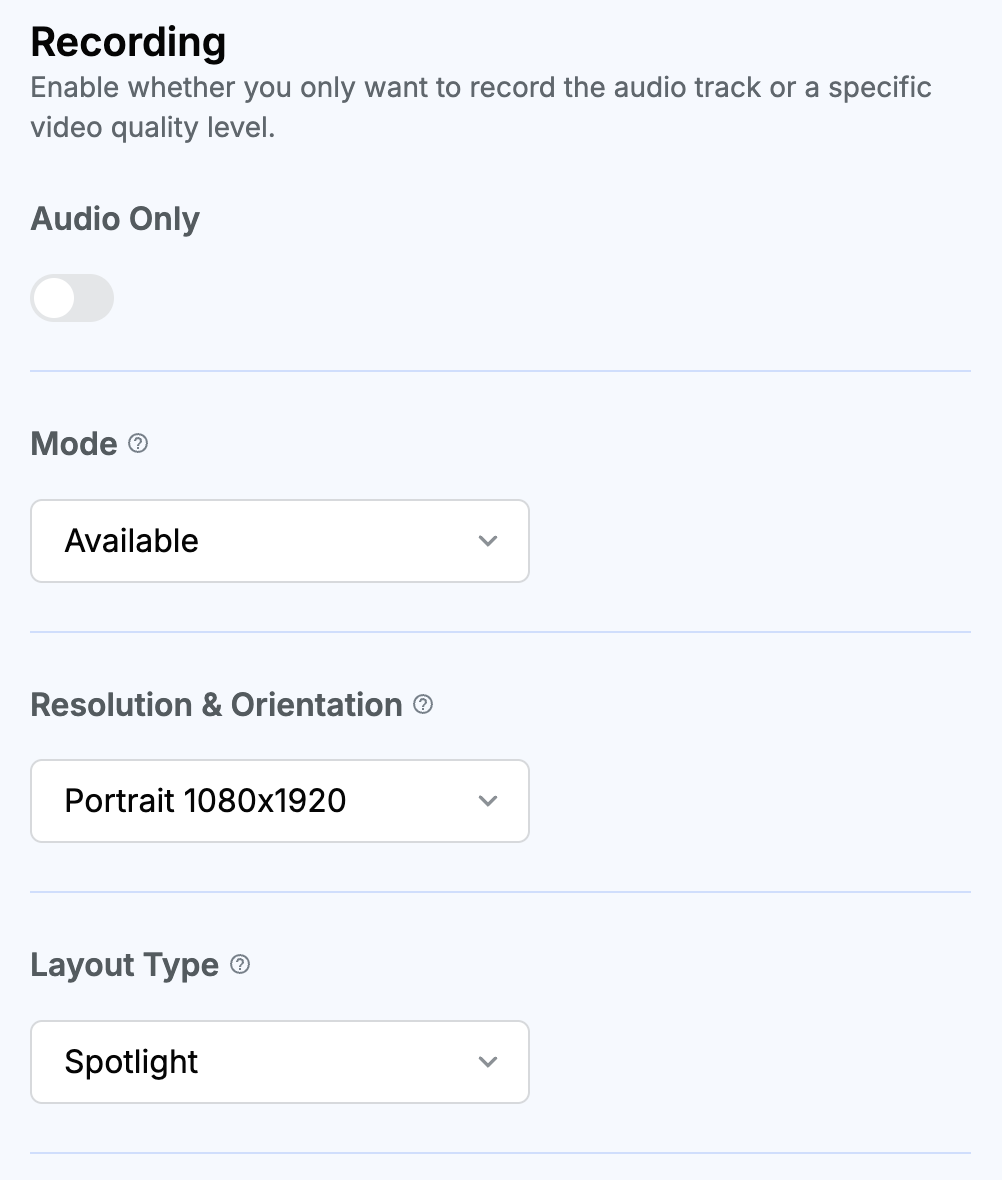Open the Layout Type dropdown showing Spotlight
The width and height of the screenshot is (1002, 1180).
[280, 1062]
